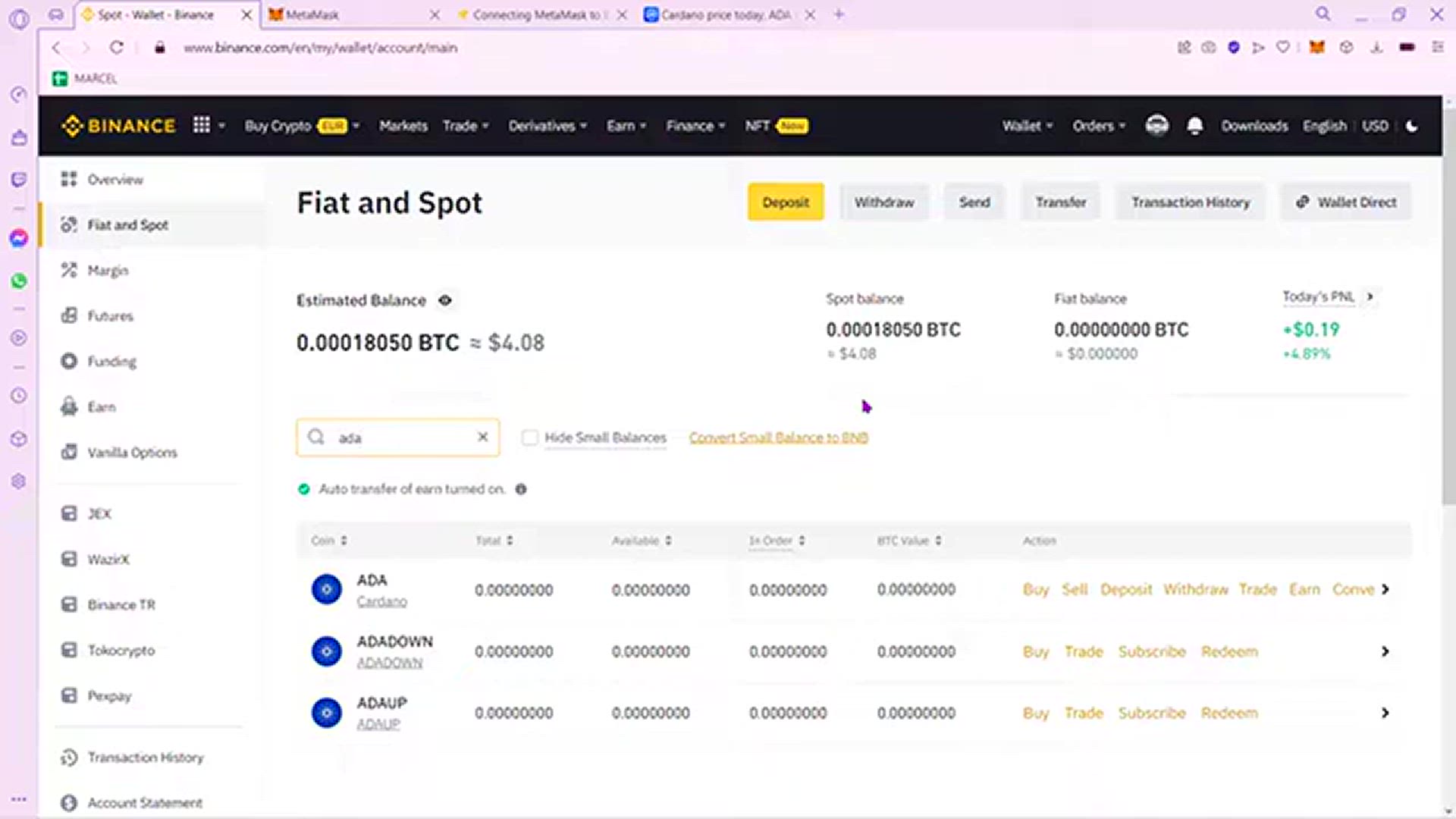The width and height of the screenshot is (1456, 819).
Task: Expand the Derivatives dropdown
Action: tap(548, 126)
